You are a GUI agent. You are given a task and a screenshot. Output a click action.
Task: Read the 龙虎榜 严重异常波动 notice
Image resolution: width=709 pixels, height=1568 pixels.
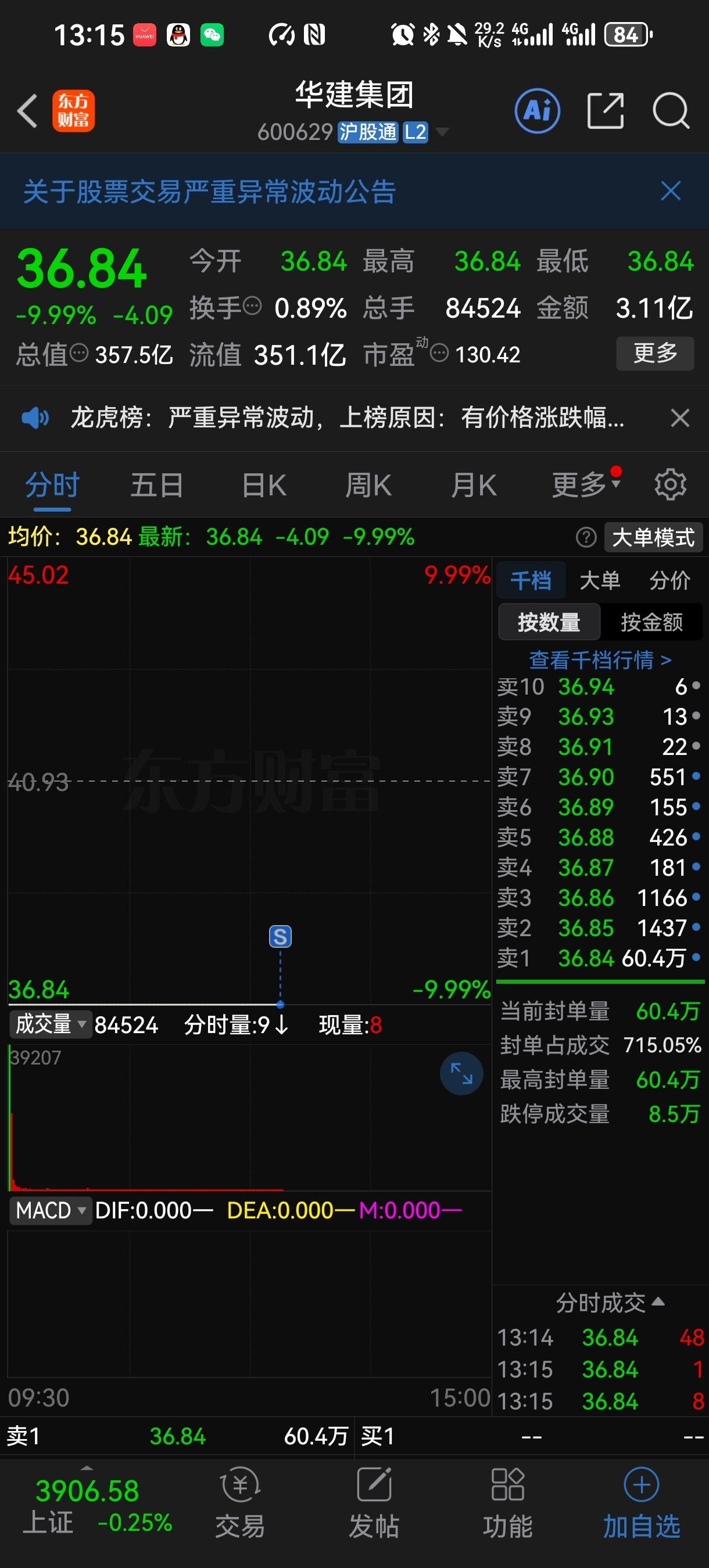[347, 418]
